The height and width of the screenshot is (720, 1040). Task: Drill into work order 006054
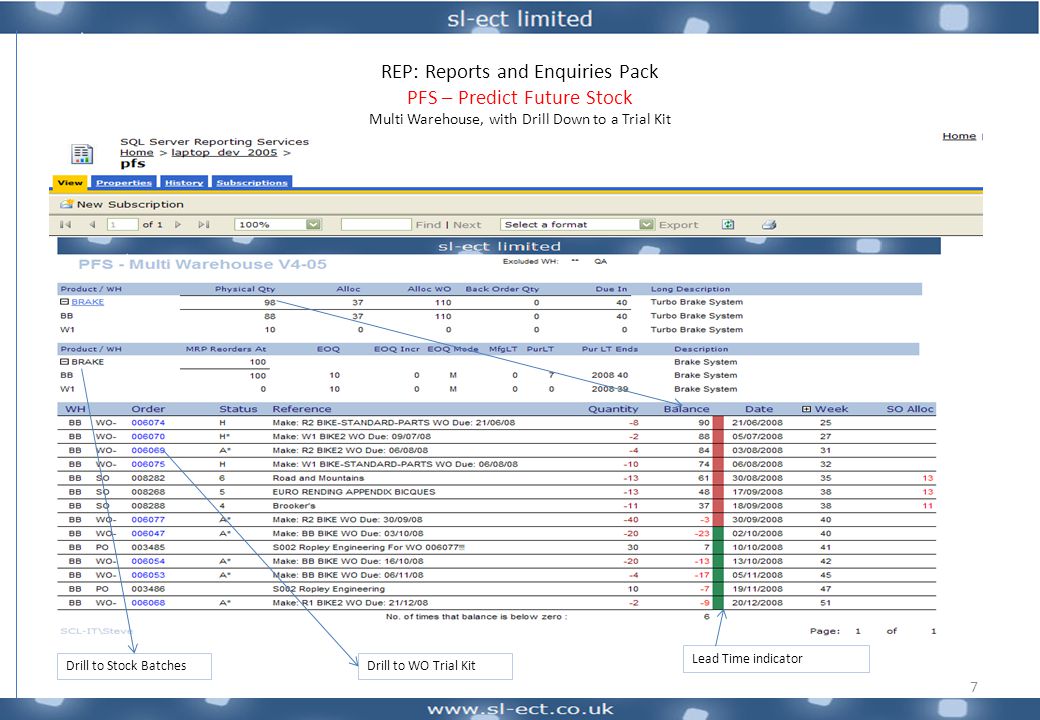[x=148, y=561]
